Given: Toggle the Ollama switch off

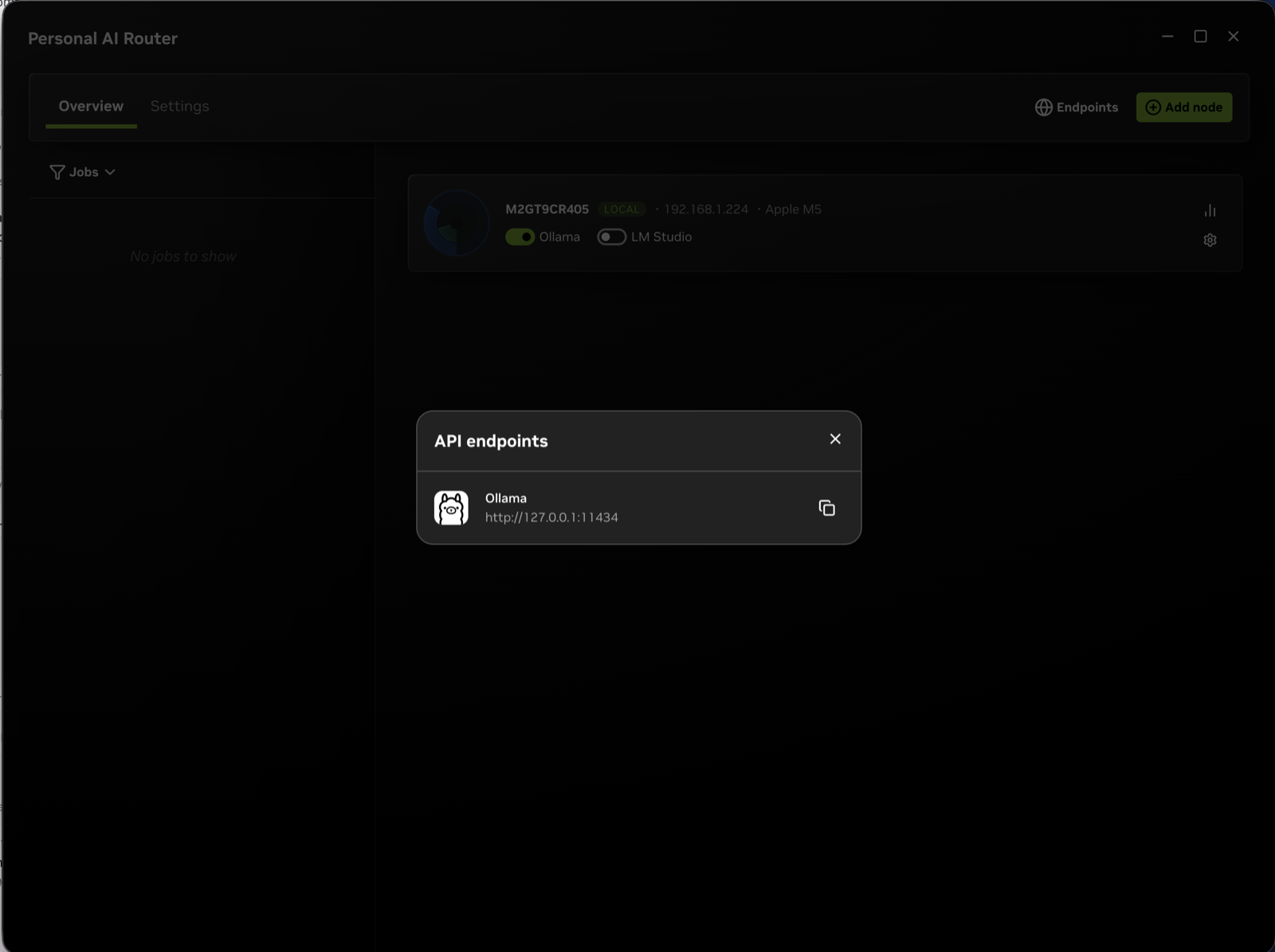Looking at the screenshot, I should click(x=520, y=237).
